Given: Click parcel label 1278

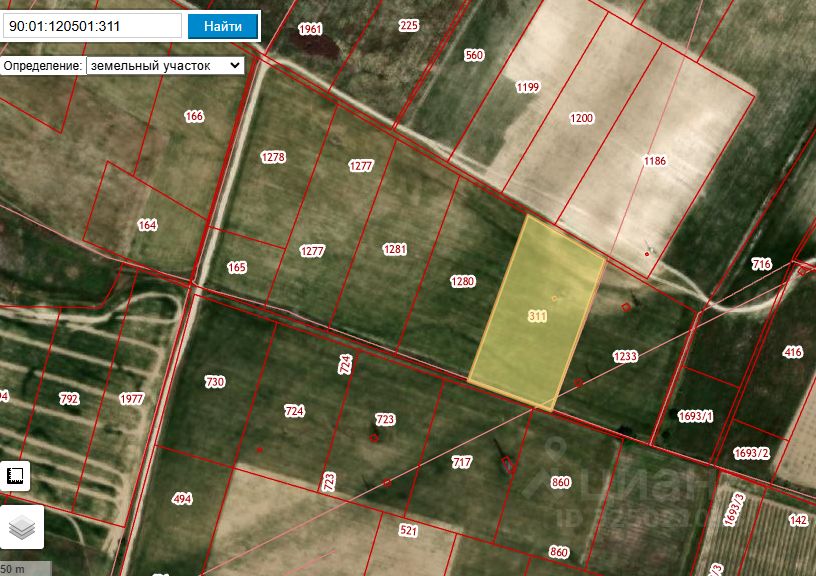Looking at the screenshot, I should pyautogui.click(x=273, y=157).
